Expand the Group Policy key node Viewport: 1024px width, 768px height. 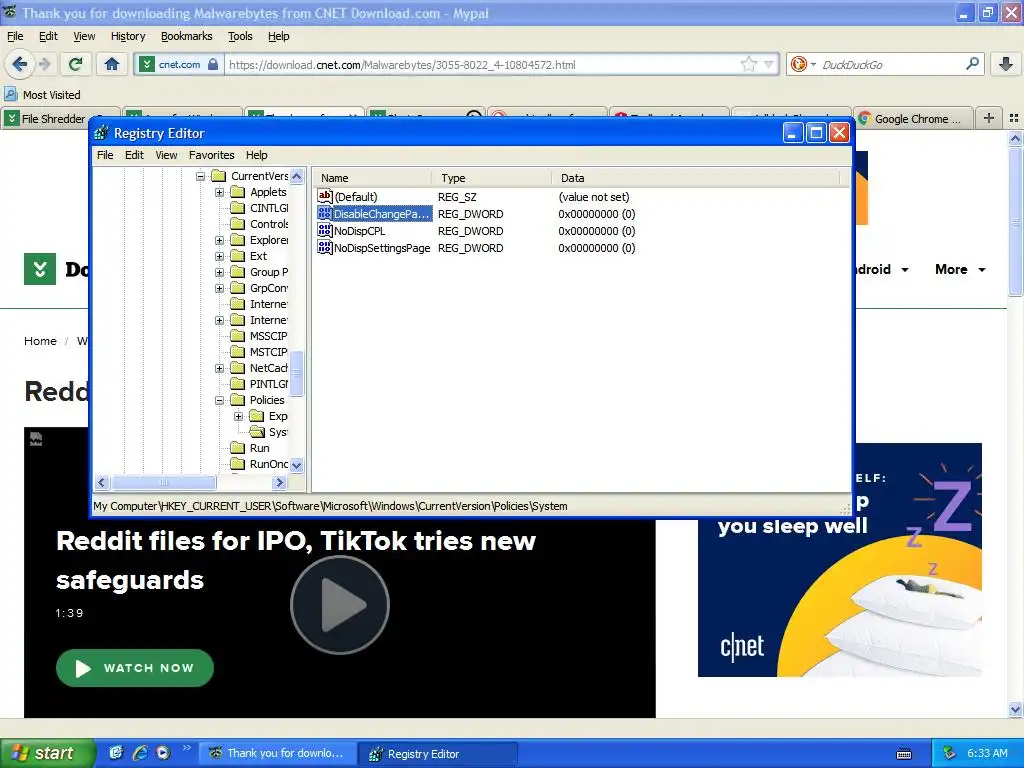tap(219, 272)
